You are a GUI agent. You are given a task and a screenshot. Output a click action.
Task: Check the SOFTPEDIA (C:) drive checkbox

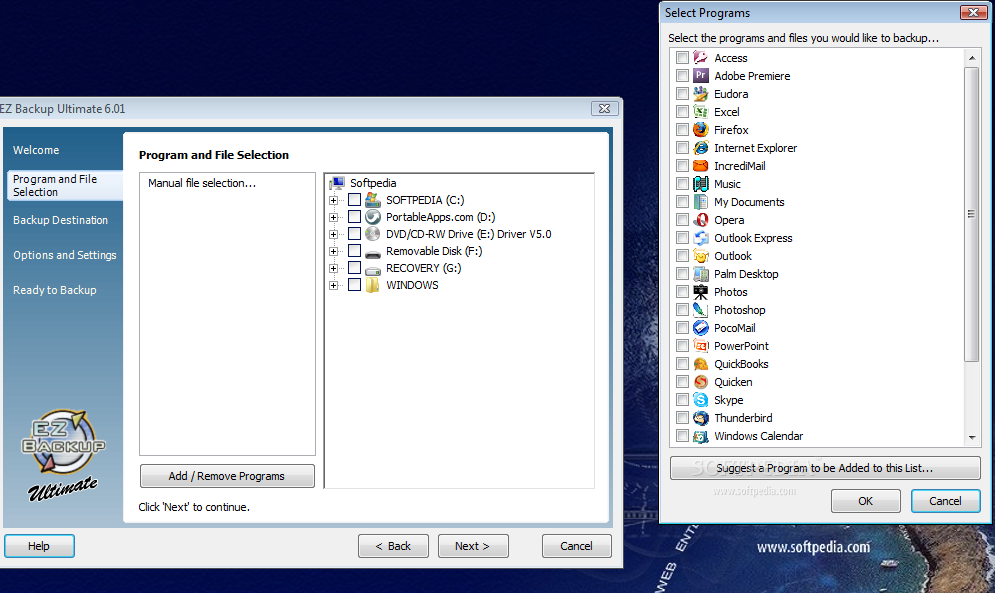[355, 199]
